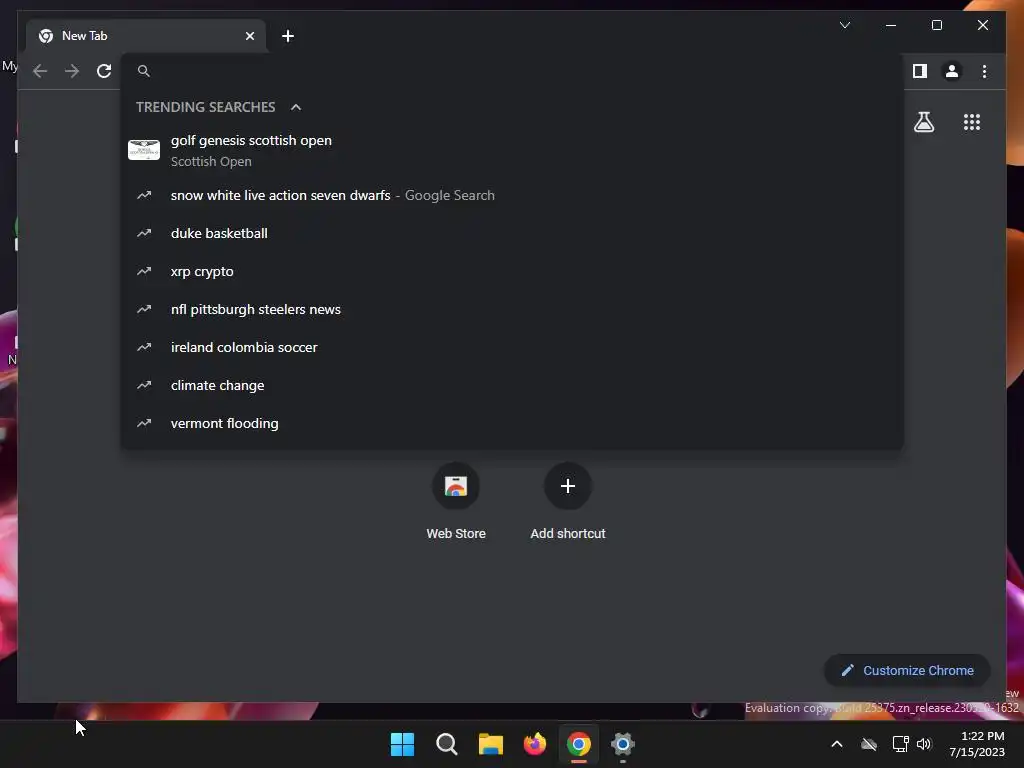Launch Firefox from the taskbar
1024x768 pixels.
click(535, 744)
